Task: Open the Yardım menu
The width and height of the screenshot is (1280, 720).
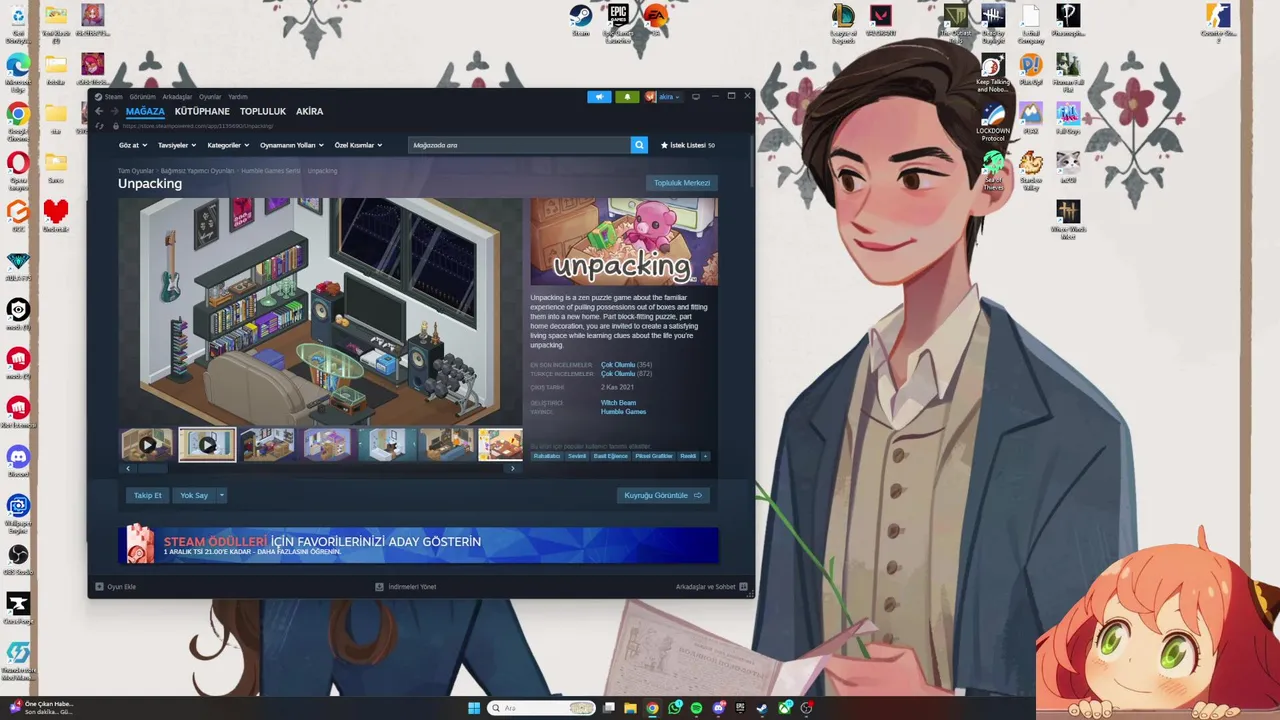Action: click(x=238, y=97)
